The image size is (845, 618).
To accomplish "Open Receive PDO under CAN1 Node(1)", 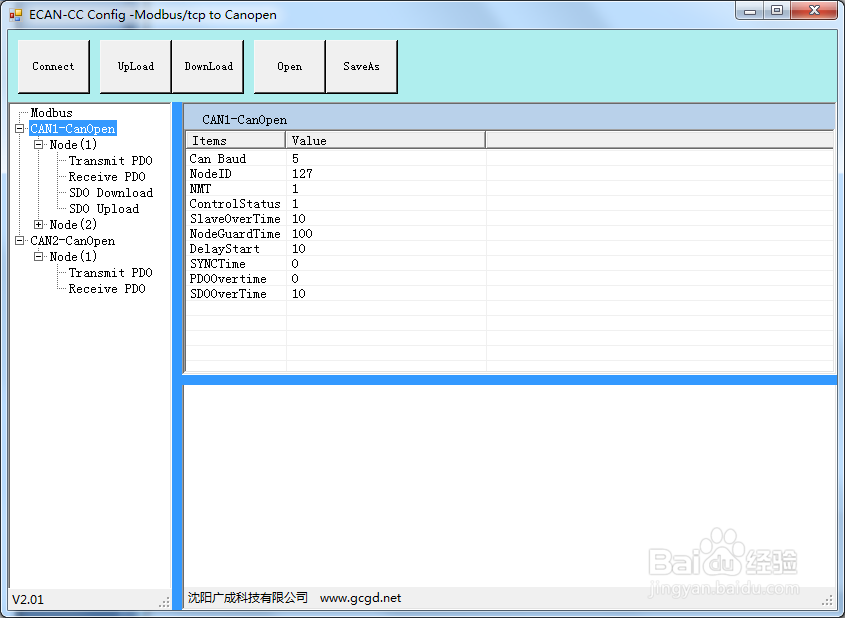I will (107, 177).
